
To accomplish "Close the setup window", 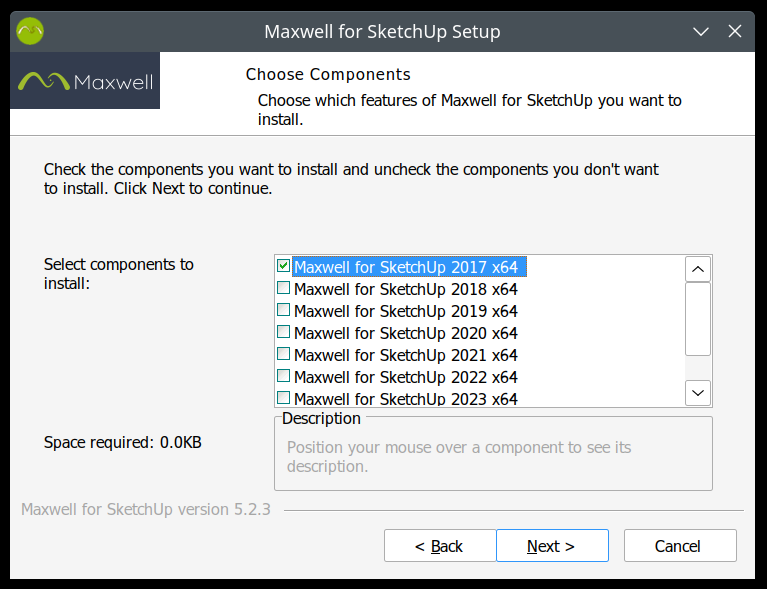I will pyautogui.click(x=735, y=31).
